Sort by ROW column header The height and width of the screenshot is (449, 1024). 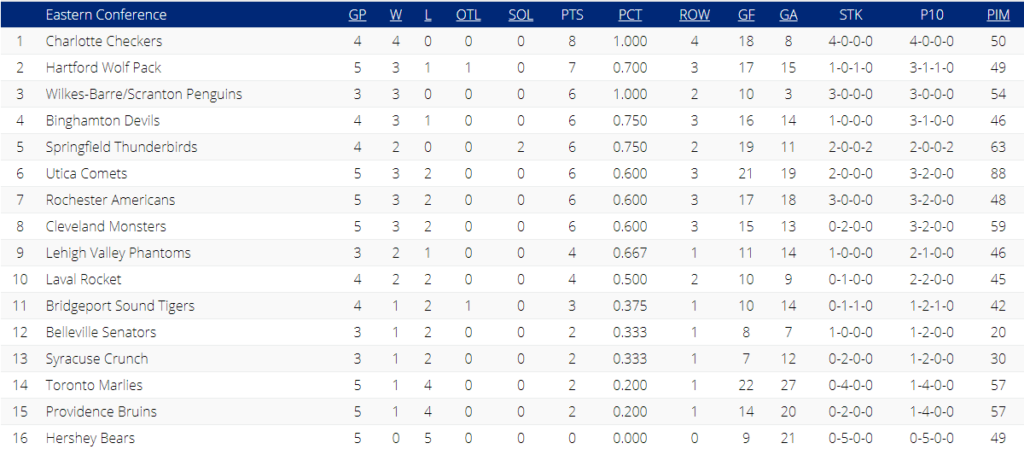(x=694, y=15)
